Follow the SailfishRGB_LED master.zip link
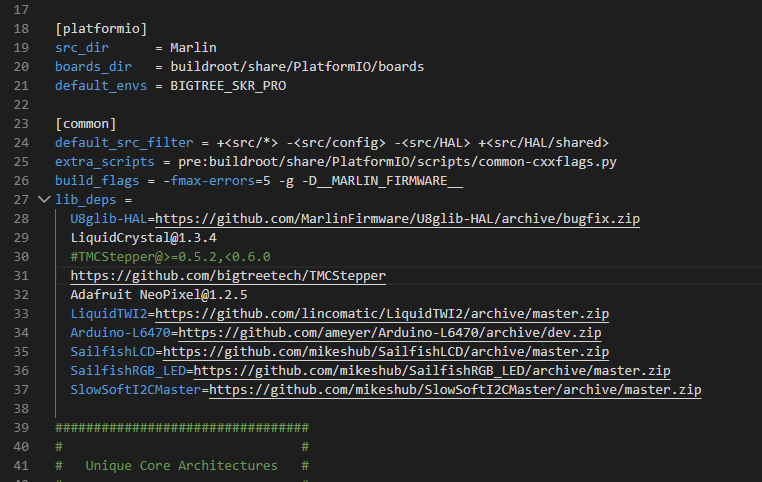Viewport: 762px width, 482px height. coord(432,370)
